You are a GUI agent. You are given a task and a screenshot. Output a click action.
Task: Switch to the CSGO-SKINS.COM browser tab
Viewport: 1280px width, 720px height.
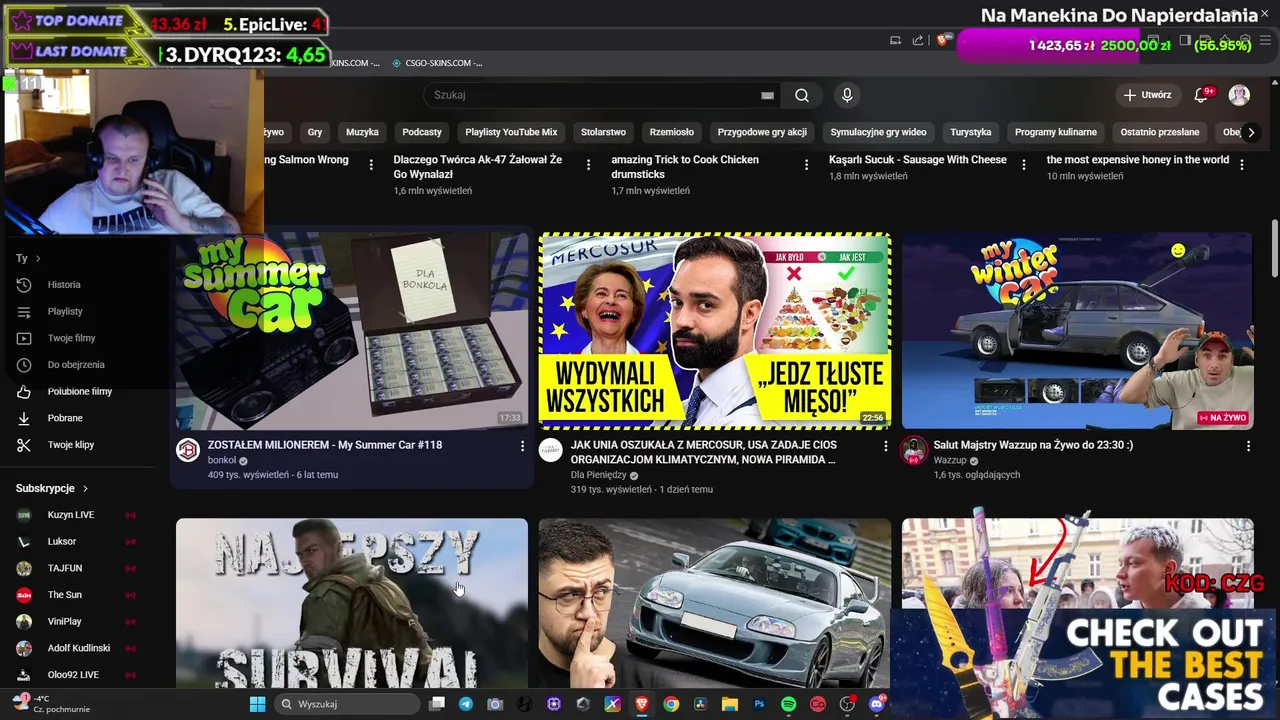coord(437,63)
